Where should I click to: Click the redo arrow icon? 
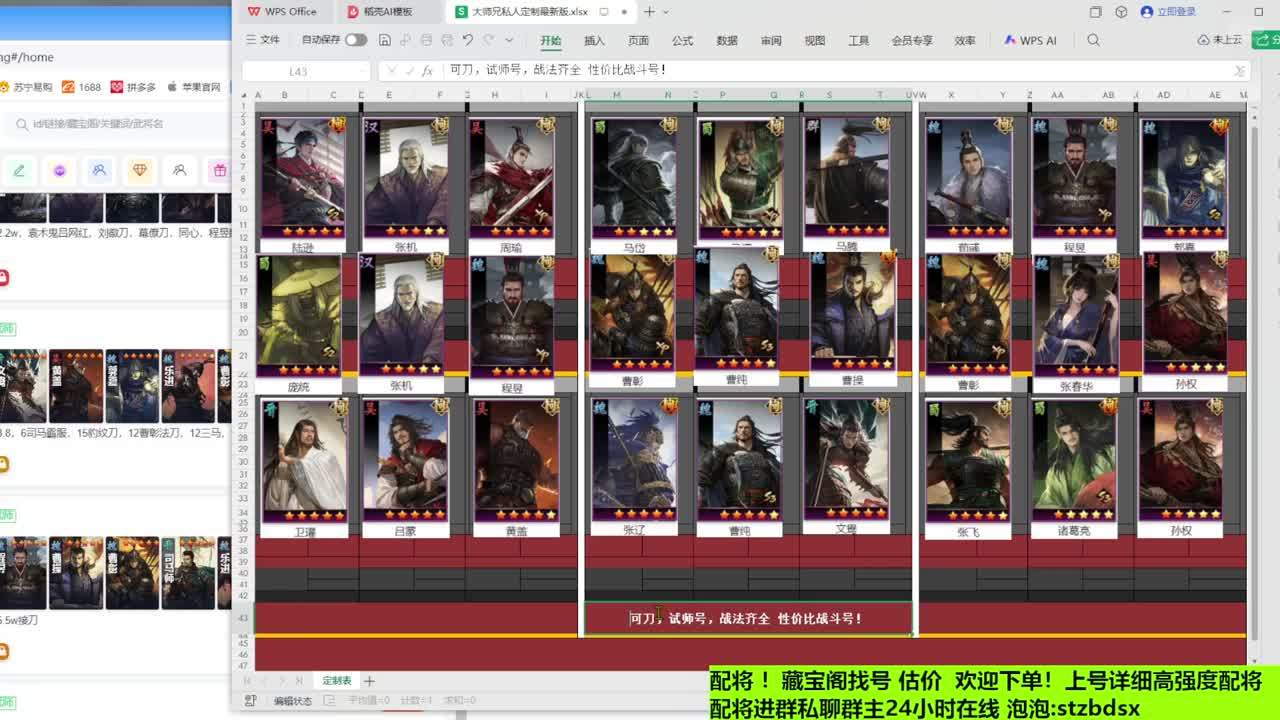click(488, 40)
